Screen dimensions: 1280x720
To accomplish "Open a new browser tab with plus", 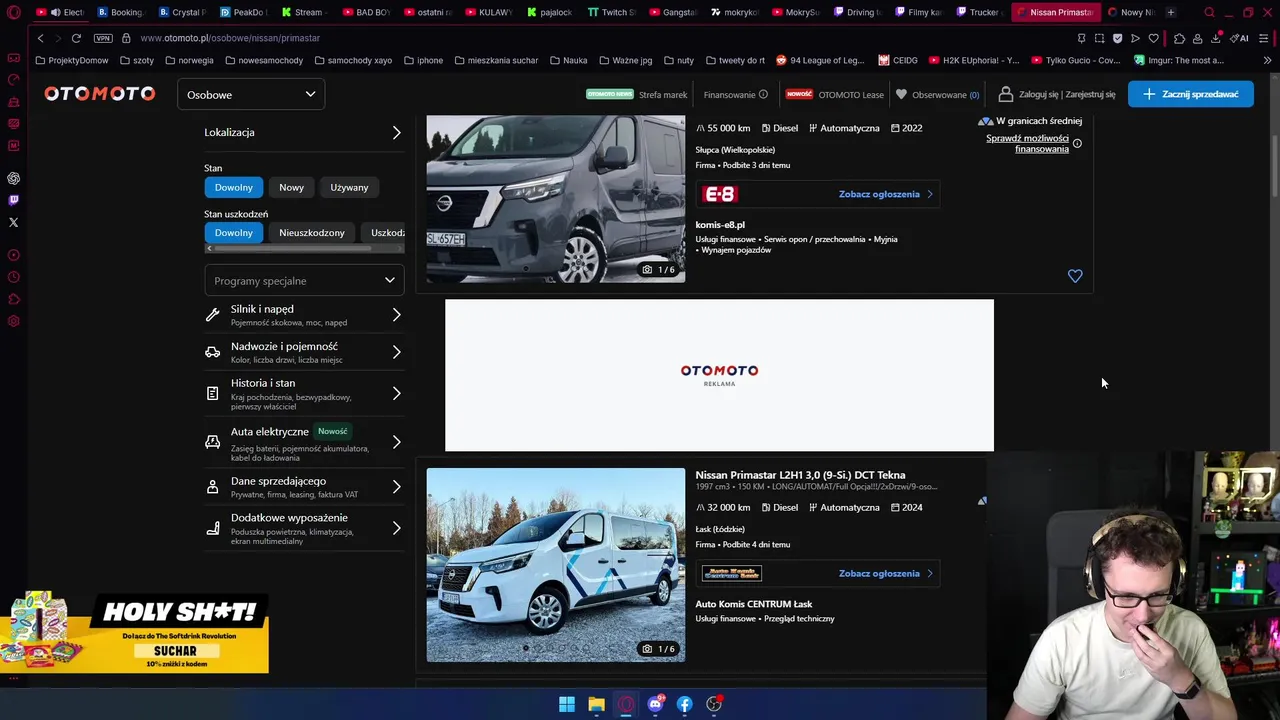I will 1171,12.
